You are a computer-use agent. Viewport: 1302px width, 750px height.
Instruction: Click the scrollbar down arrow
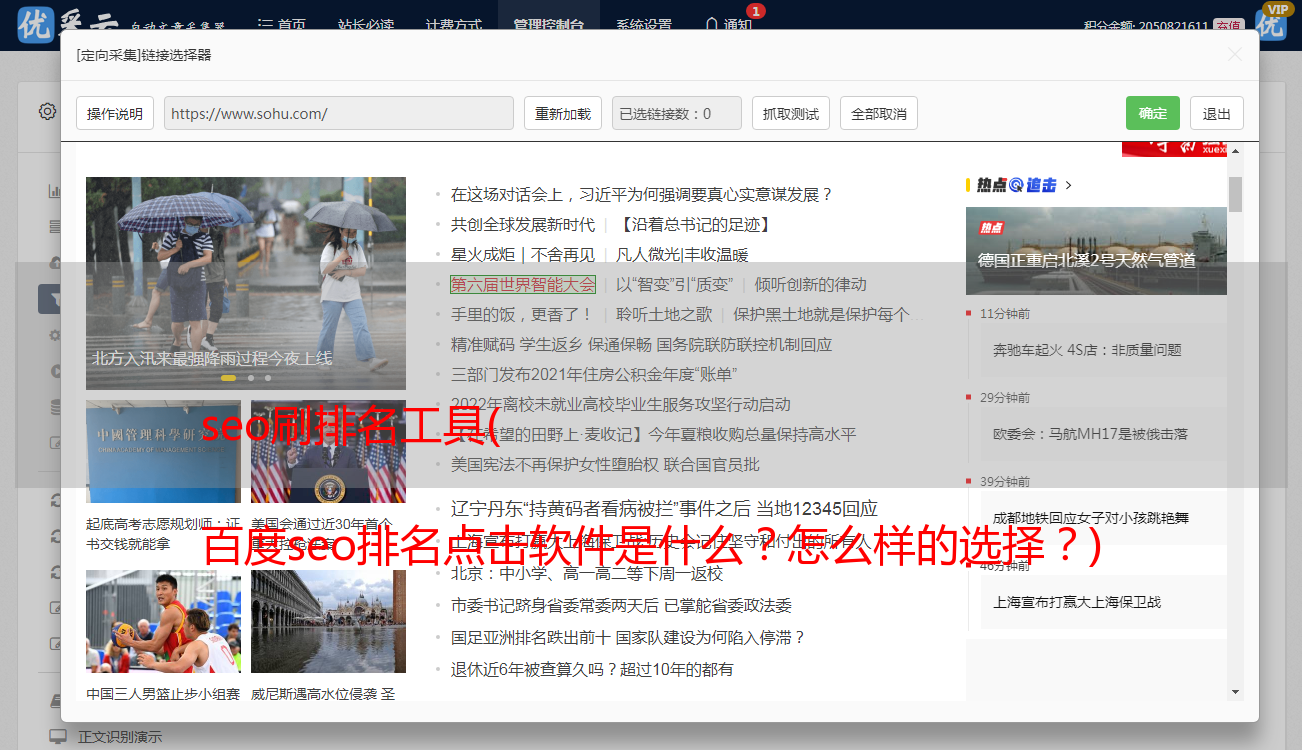[x=1235, y=692]
